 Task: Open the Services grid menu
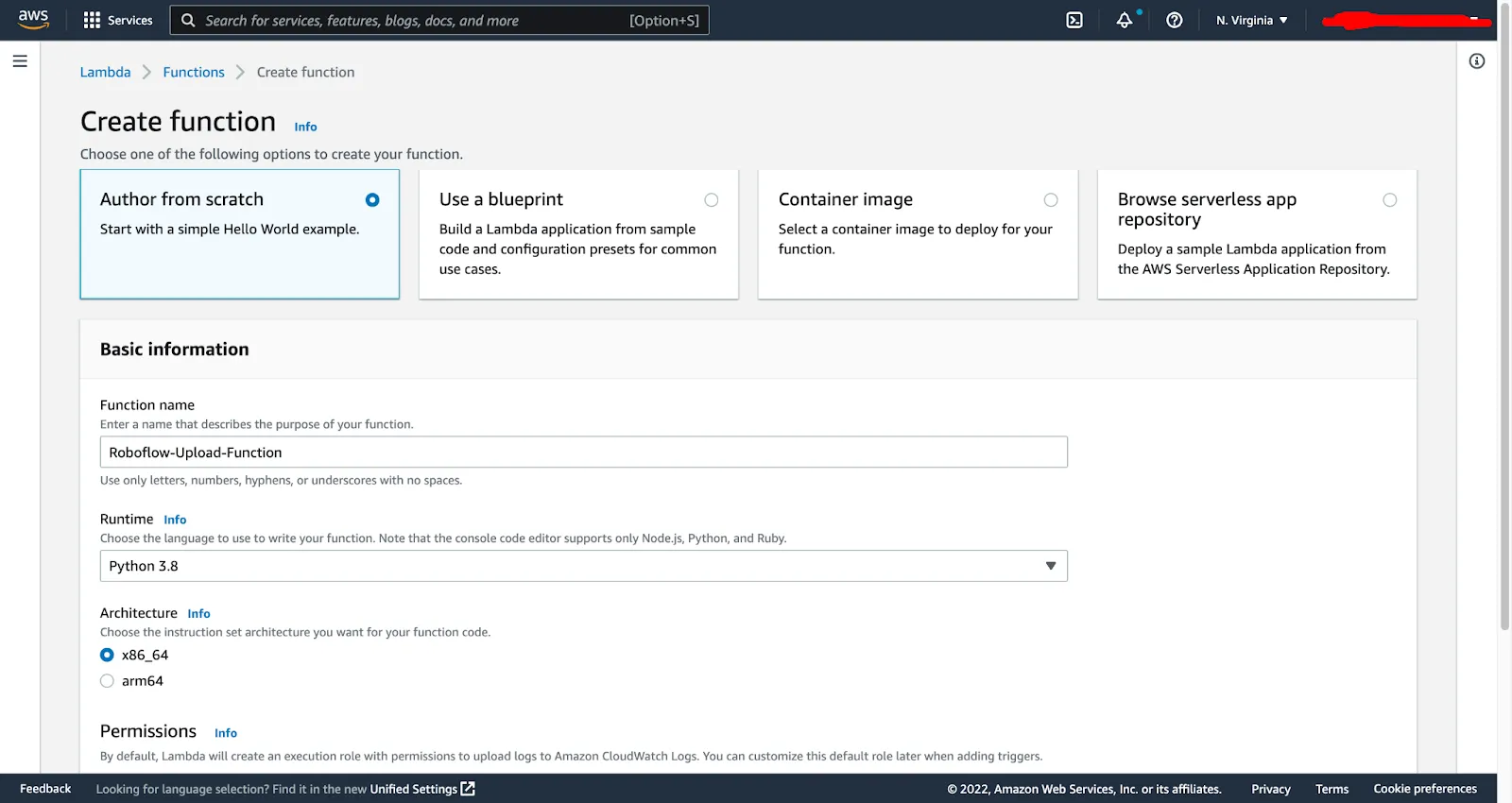pyautogui.click(x=118, y=20)
